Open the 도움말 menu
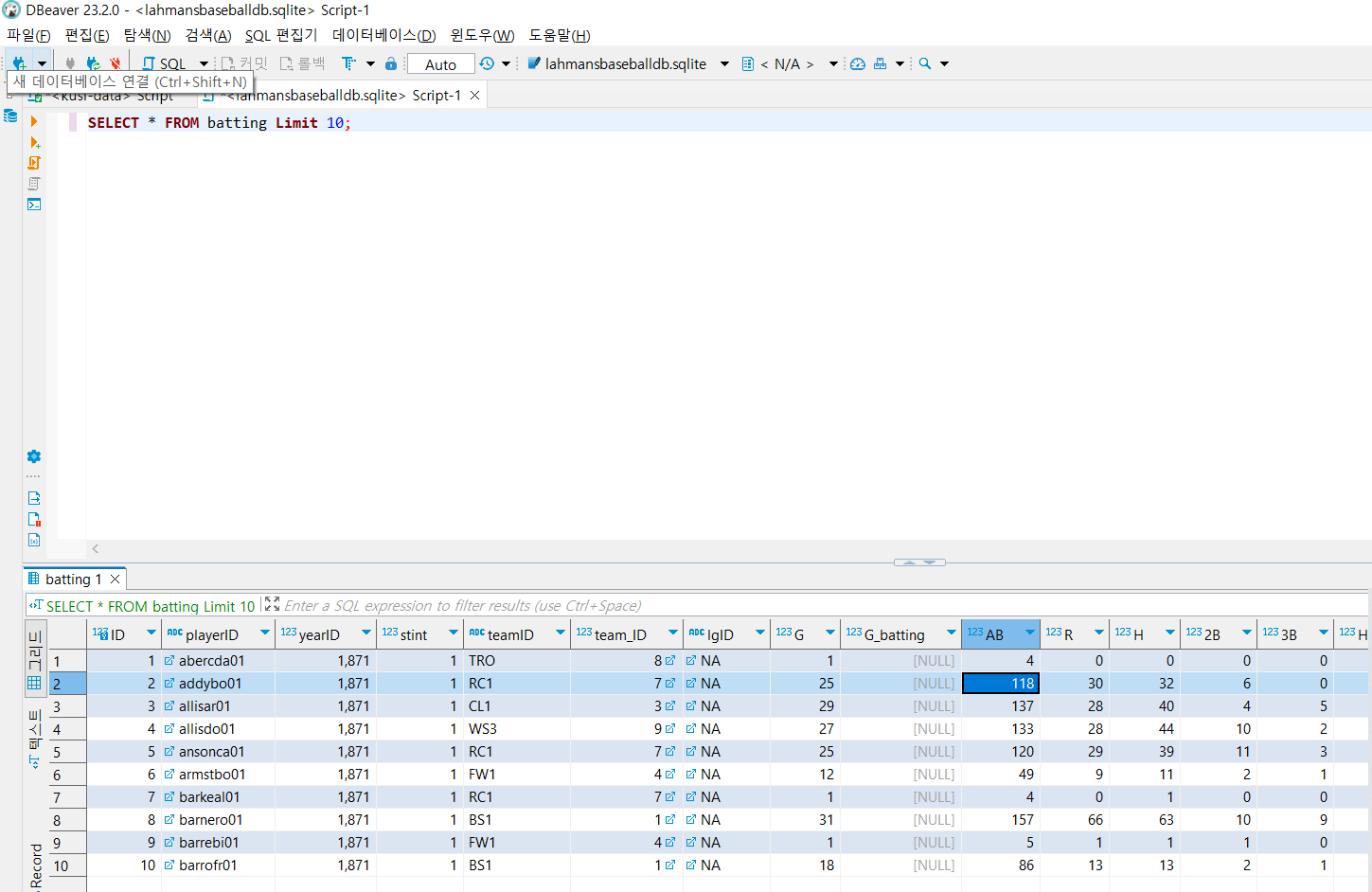The width and height of the screenshot is (1372, 892). pos(559,35)
